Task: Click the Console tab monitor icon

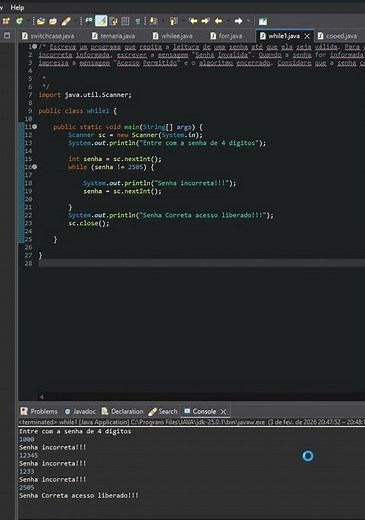Action: click(x=187, y=411)
